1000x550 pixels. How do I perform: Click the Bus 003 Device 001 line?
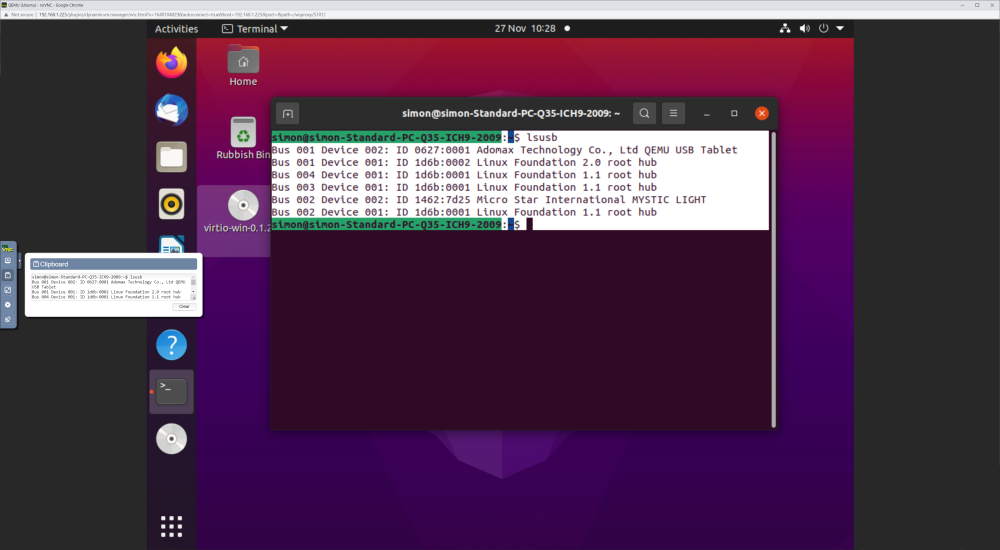(464, 187)
